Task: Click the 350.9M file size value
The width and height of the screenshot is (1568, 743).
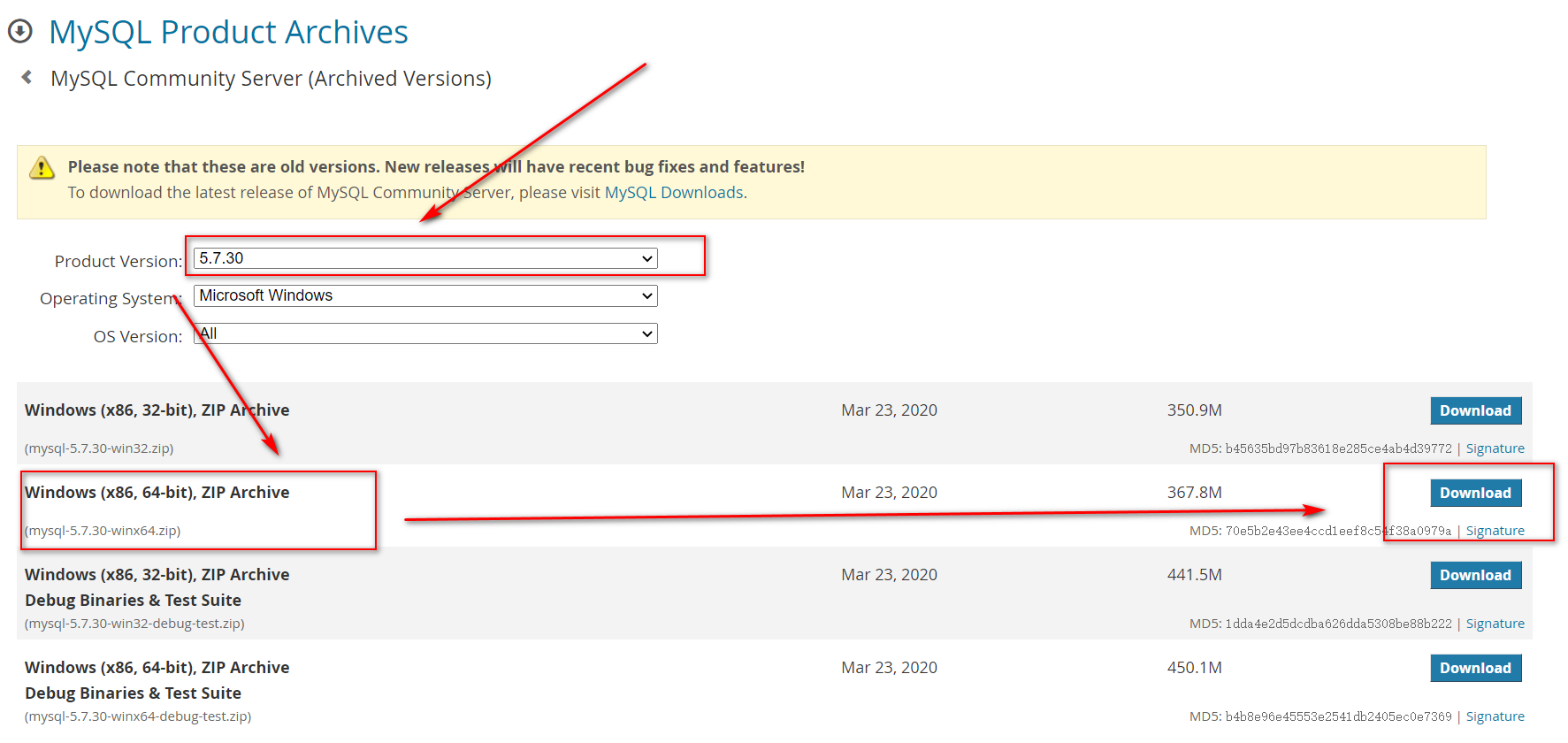Action: pos(1195,410)
